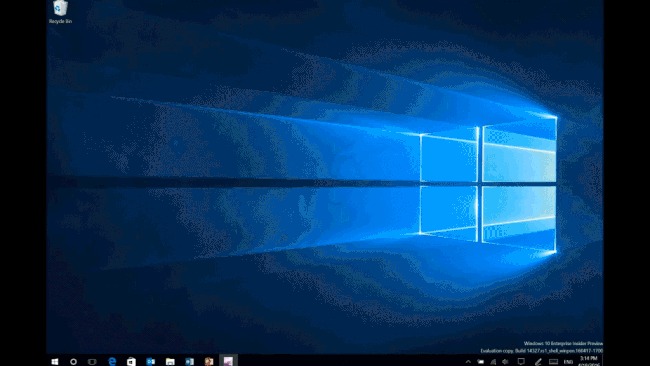Launch Word from the taskbar

coord(189,361)
